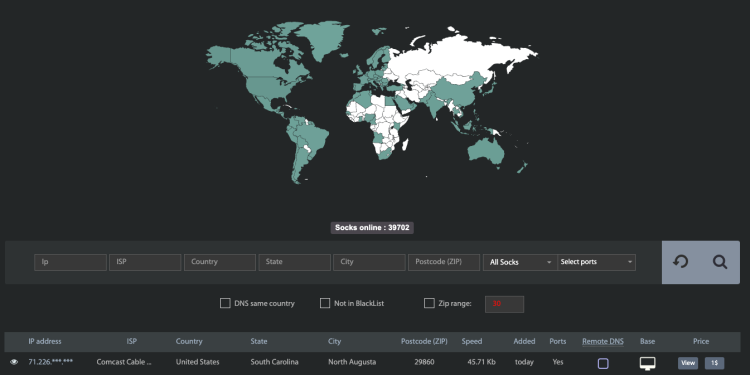The height and width of the screenshot is (375, 750).
Task: Focus the Ip filter field
Action: tap(70, 262)
